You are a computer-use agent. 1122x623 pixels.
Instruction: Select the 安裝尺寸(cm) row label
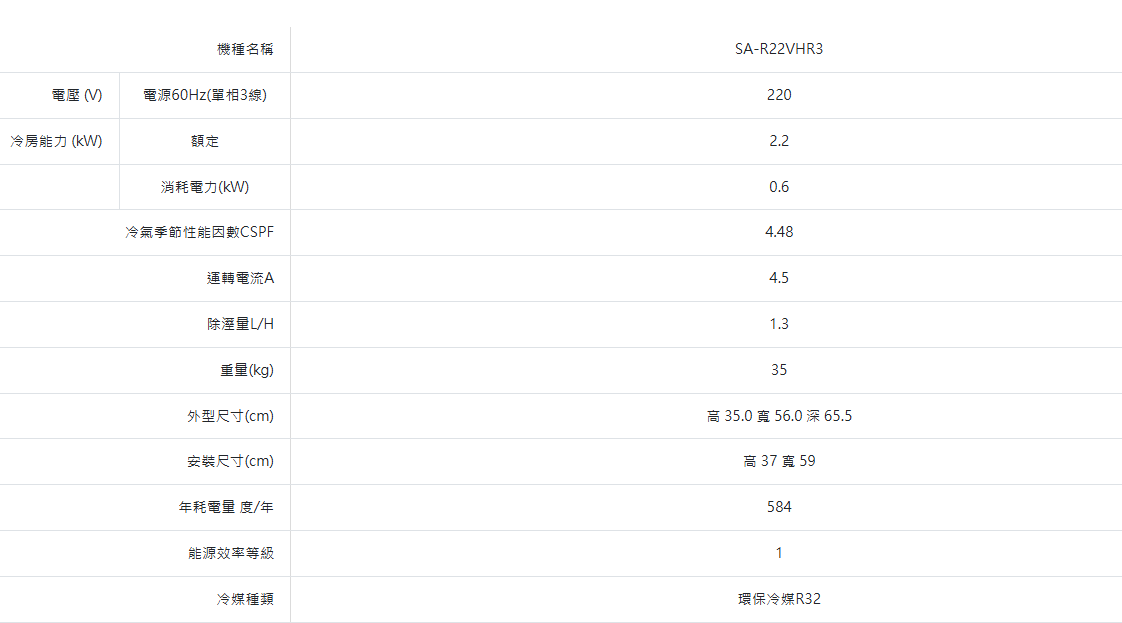pos(230,461)
